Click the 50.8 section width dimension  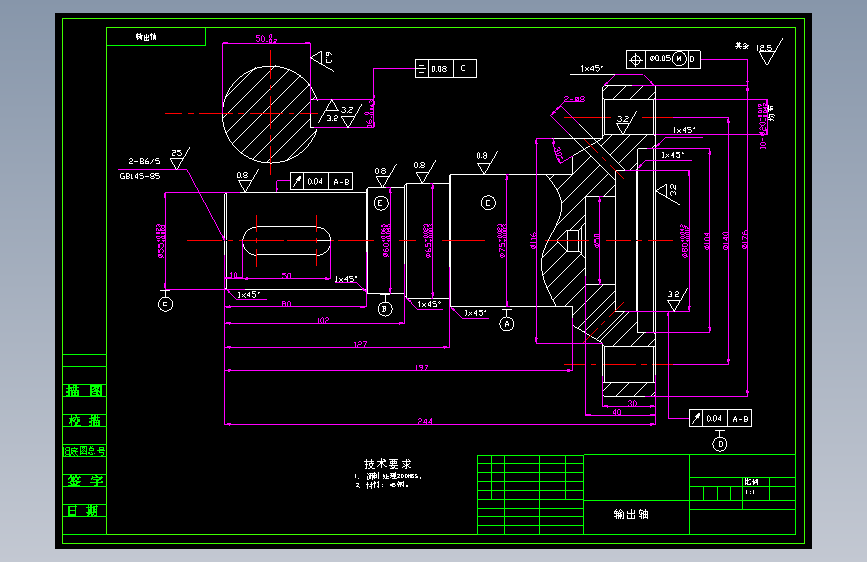click(x=266, y=39)
